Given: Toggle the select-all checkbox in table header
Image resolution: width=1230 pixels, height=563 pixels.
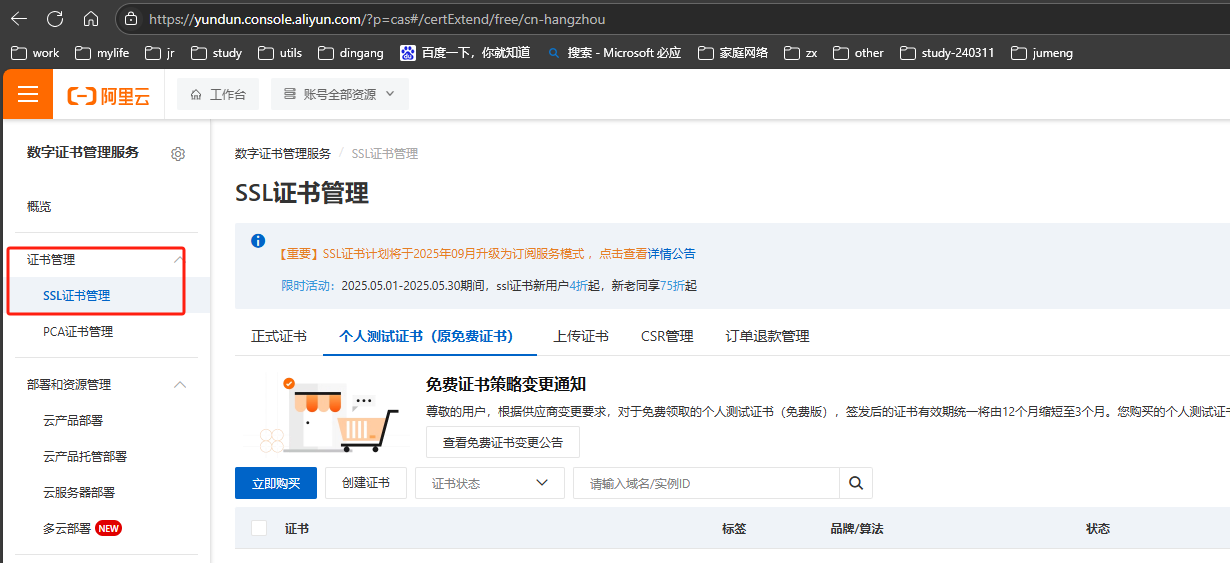Looking at the screenshot, I should tap(259, 528).
